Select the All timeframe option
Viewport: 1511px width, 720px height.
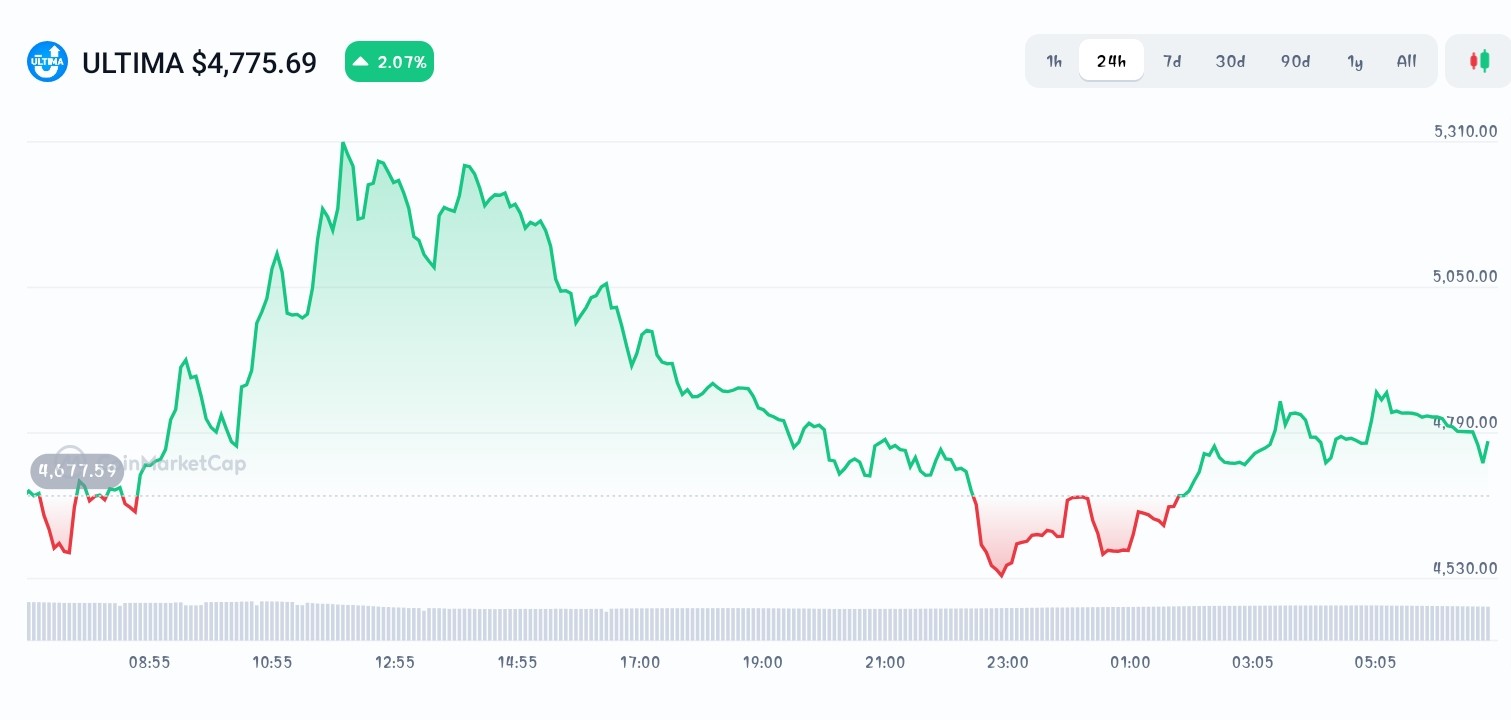pyautogui.click(x=1406, y=61)
